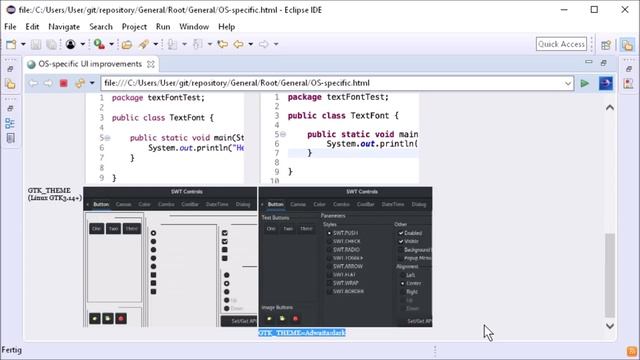Click the browser Refresh icon
The image size is (640, 360).
click(x=80, y=83)
